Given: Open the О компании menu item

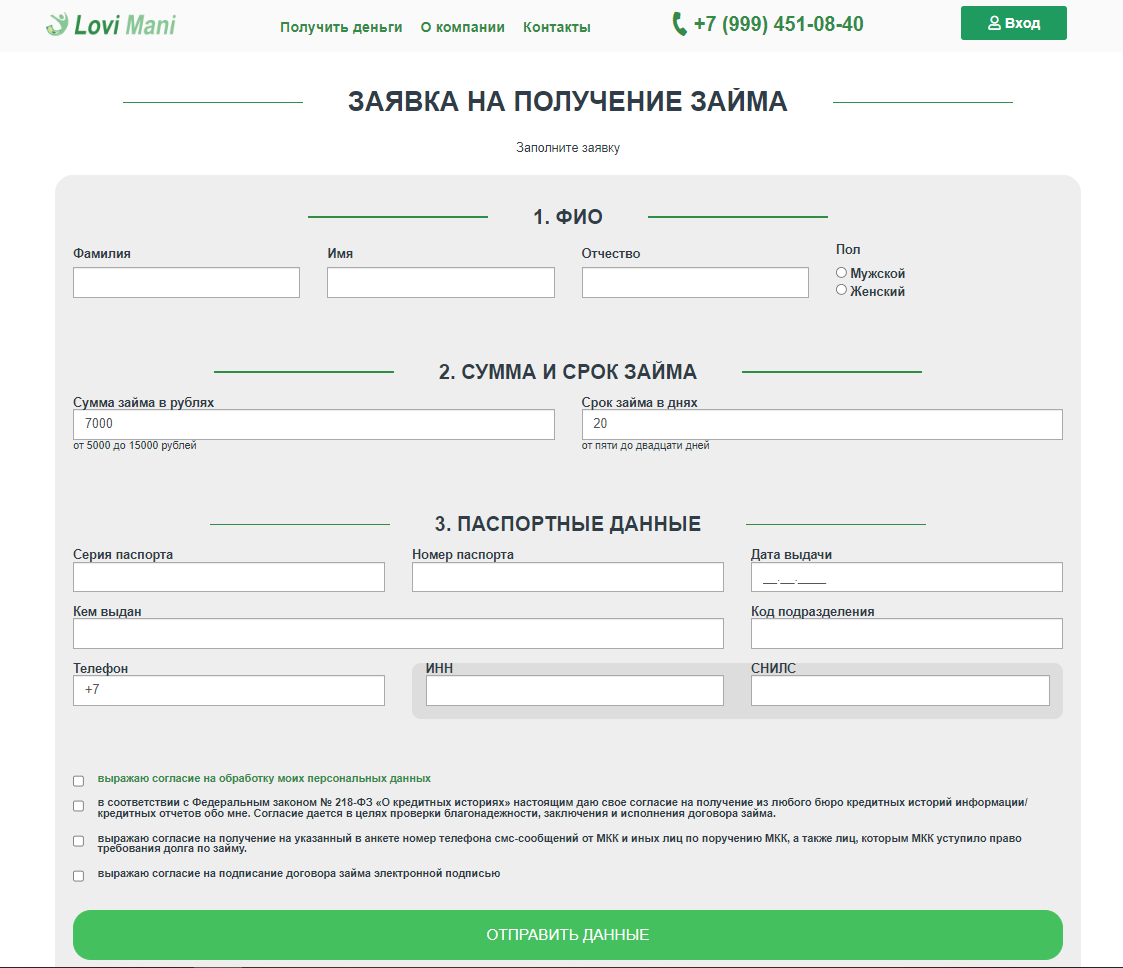Looking at the screenshot, I should 463,27.
